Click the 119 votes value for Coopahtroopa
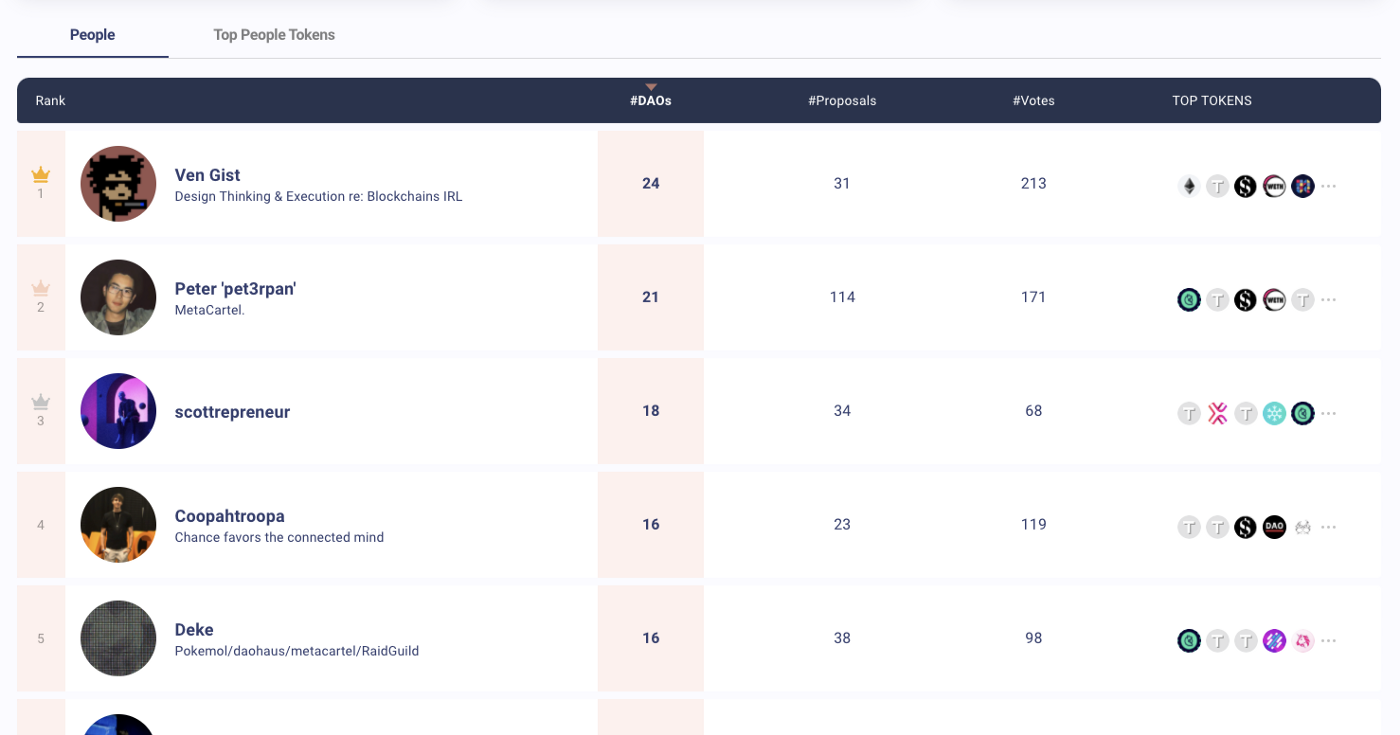This screenshot has height=735, width=1400. [x=1034, y=524]
